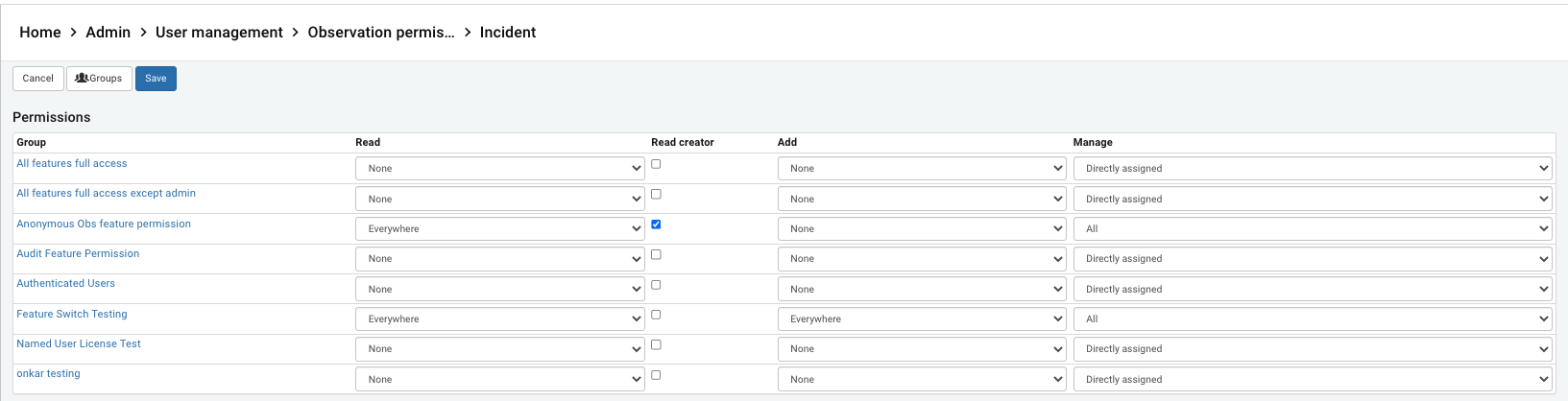Enable Read creator for All features full access

click(656, 164)
